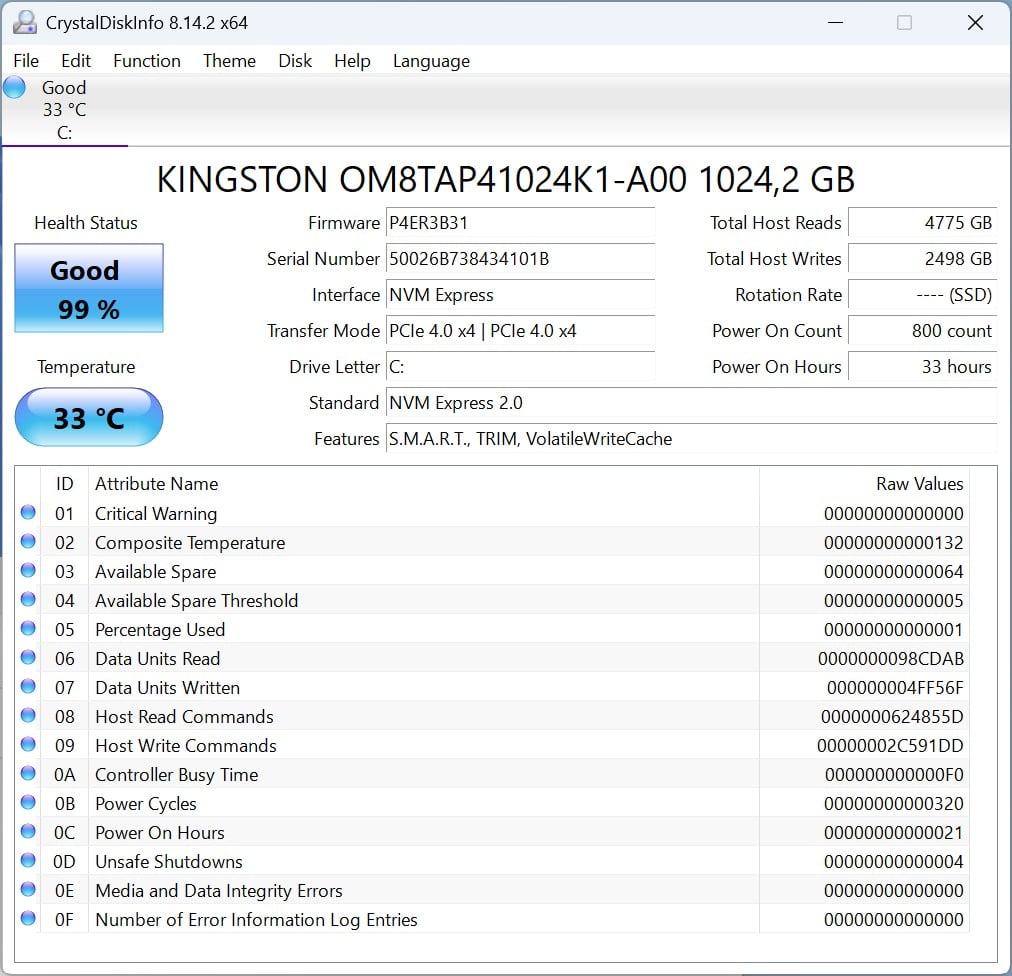Click the Firmware value field P4ER3B31
This screenshot has height=976, width=1012.
tap(520, 223)
